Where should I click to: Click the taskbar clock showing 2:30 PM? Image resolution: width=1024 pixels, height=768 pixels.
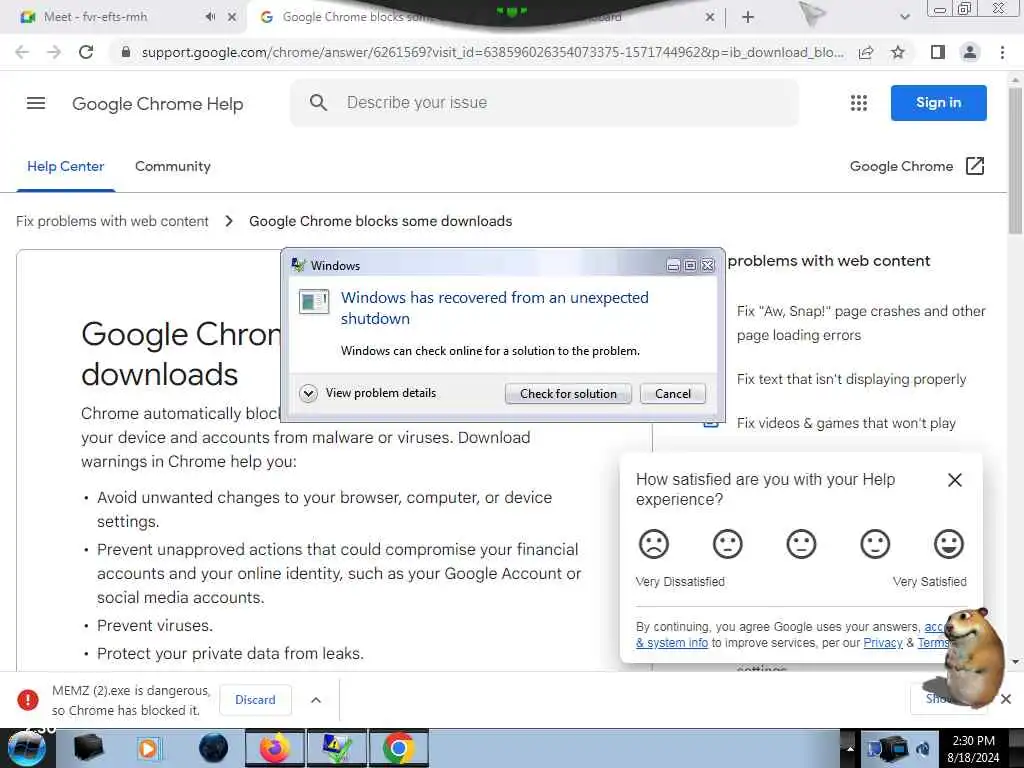pyautogui.click(x=974, y=749)
